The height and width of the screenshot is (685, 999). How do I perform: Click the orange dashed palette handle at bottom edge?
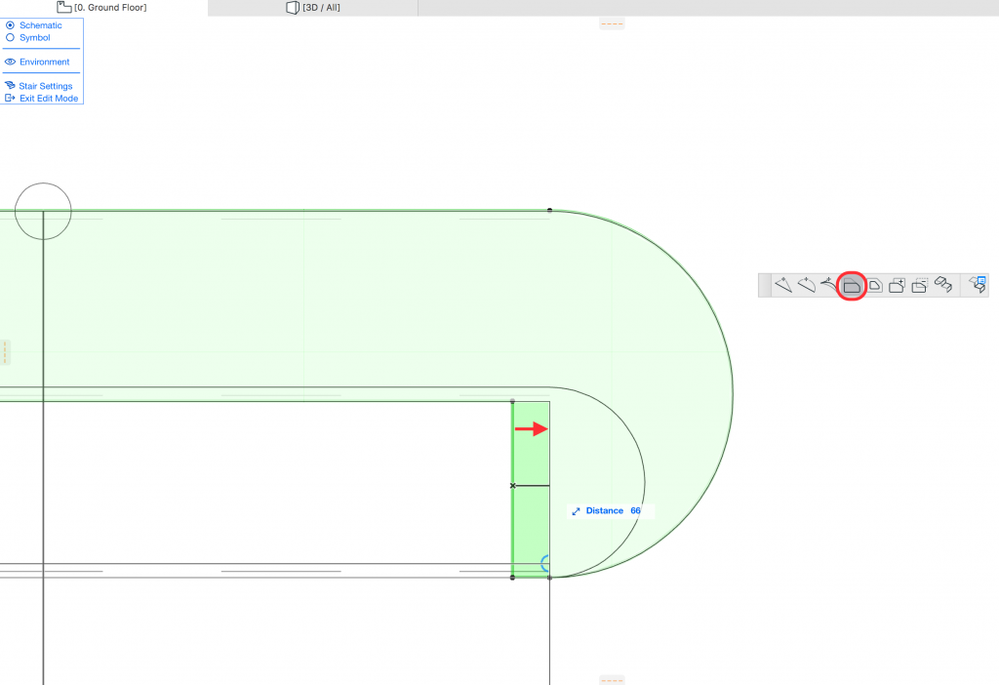612,681
